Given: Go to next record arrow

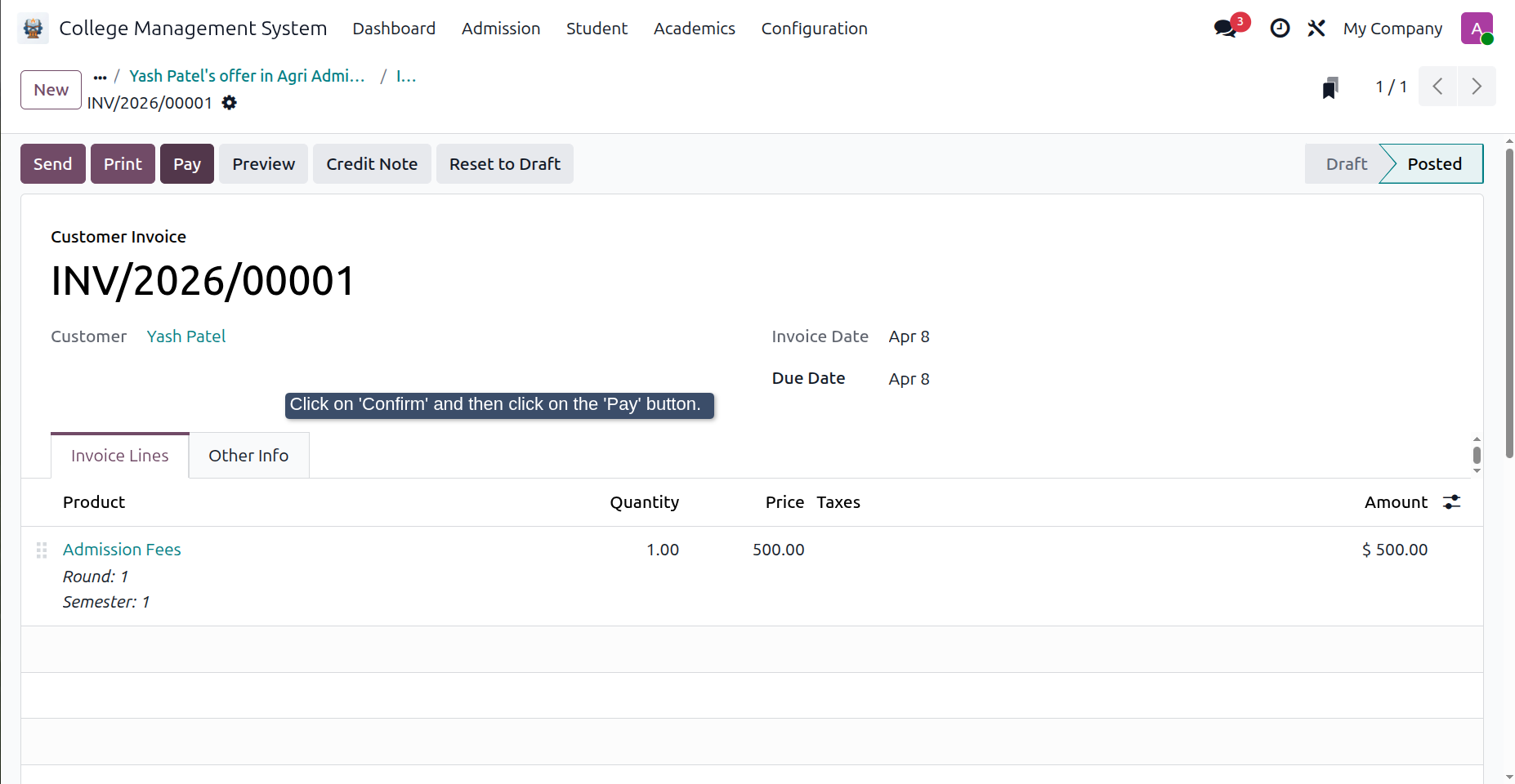Looking at the screenshot, I should pyautogui.click(x=1477, y=87).
